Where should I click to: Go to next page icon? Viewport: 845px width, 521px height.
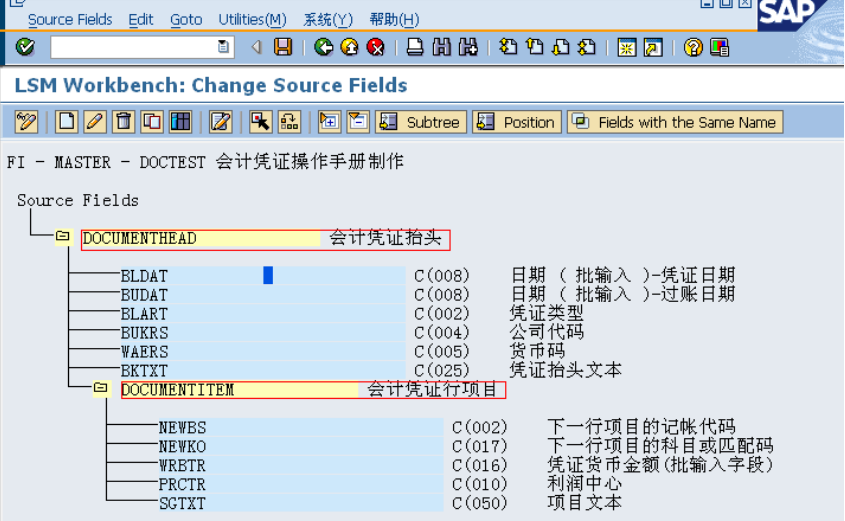[x=561, y=47]
